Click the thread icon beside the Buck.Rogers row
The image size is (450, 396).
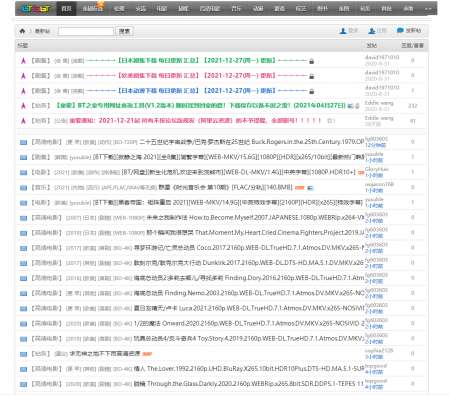click(x=23, y=142)
